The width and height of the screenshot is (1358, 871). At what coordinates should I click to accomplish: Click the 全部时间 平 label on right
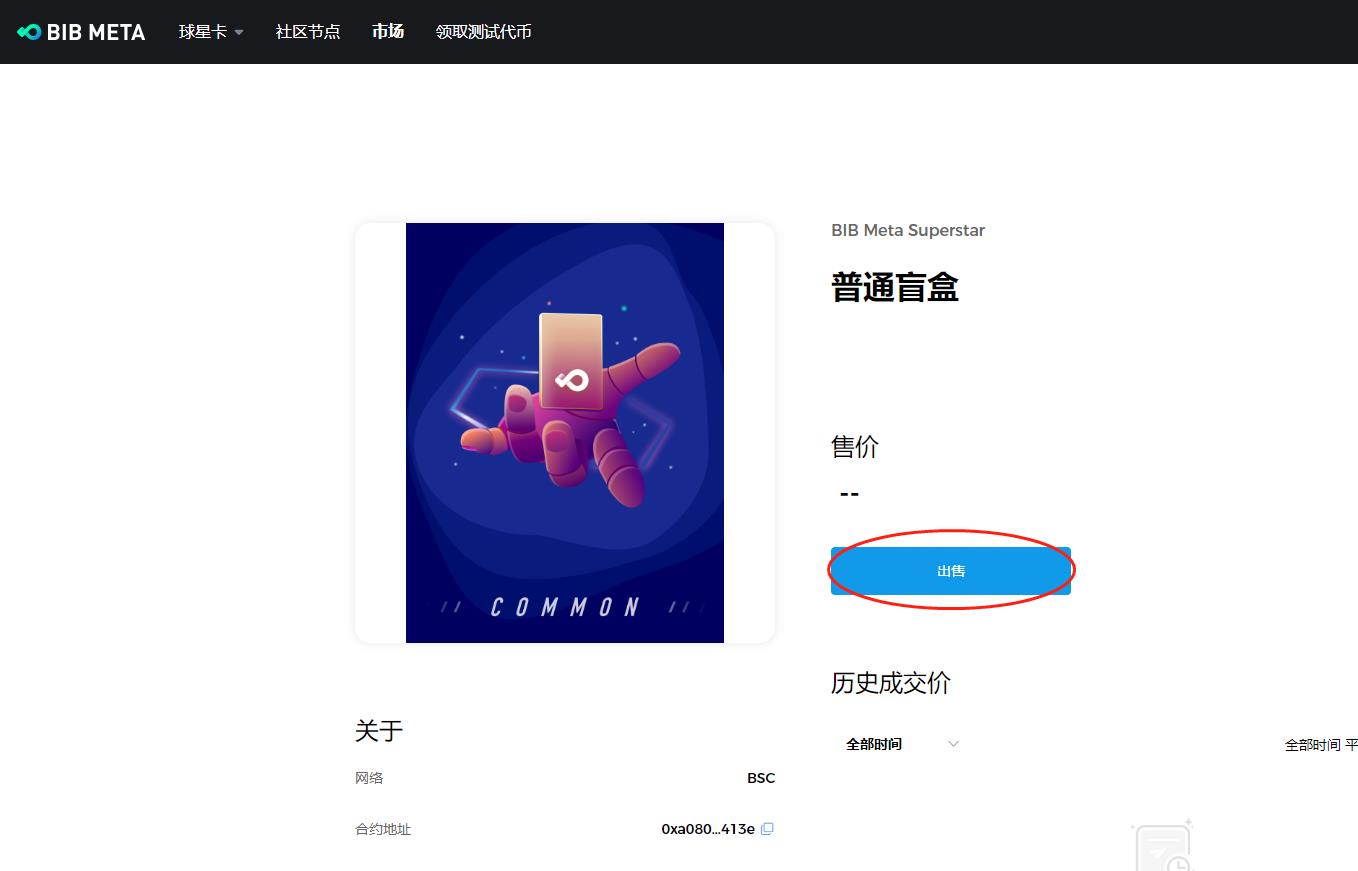pyautogui.click(x=1321, y=745)
